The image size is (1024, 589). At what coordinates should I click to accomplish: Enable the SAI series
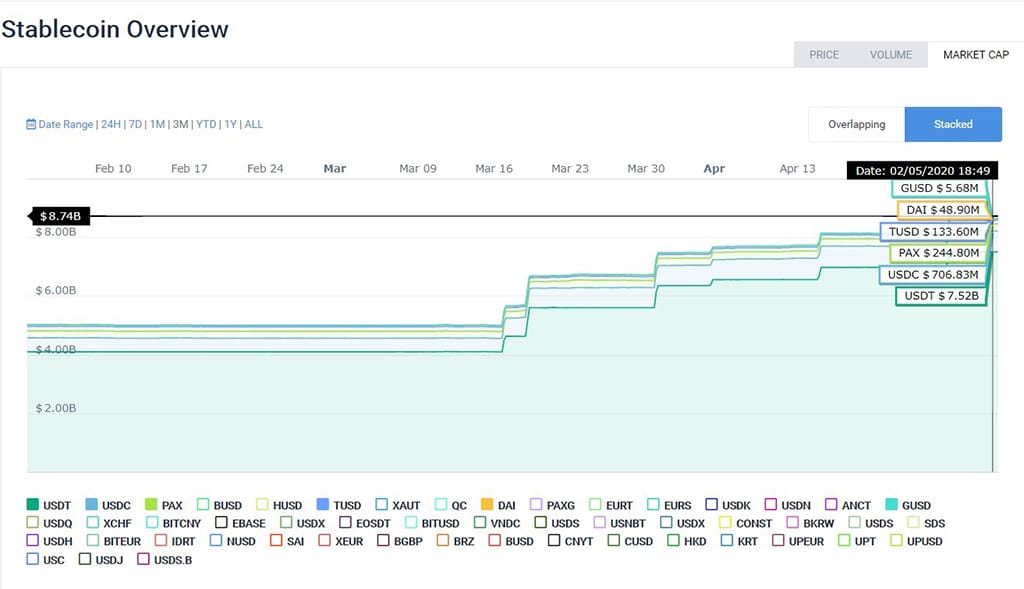point(276,541)
